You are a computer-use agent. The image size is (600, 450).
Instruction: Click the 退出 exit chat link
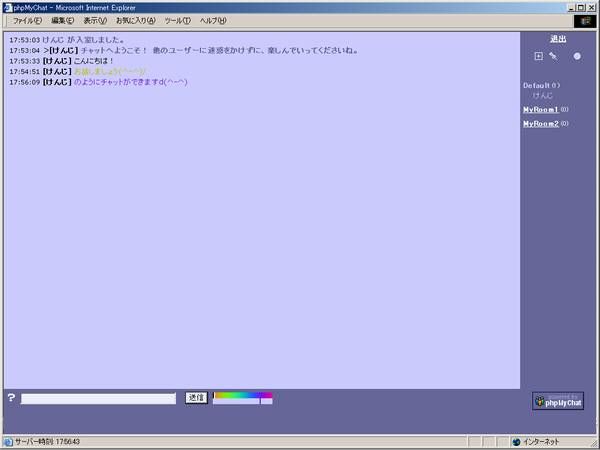(x=558, y=39)
